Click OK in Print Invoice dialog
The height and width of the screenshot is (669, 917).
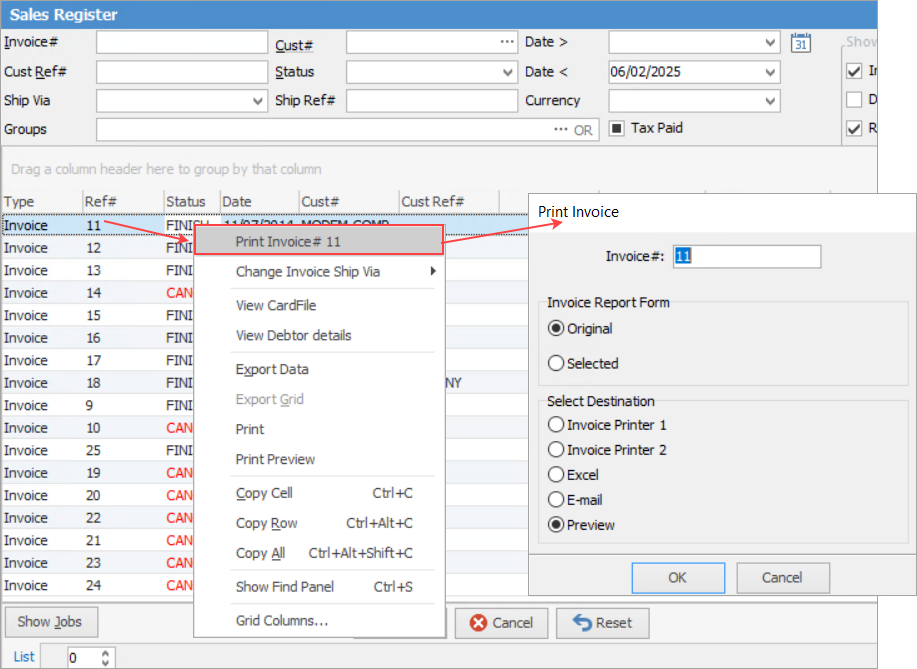(x=677, y=577)
